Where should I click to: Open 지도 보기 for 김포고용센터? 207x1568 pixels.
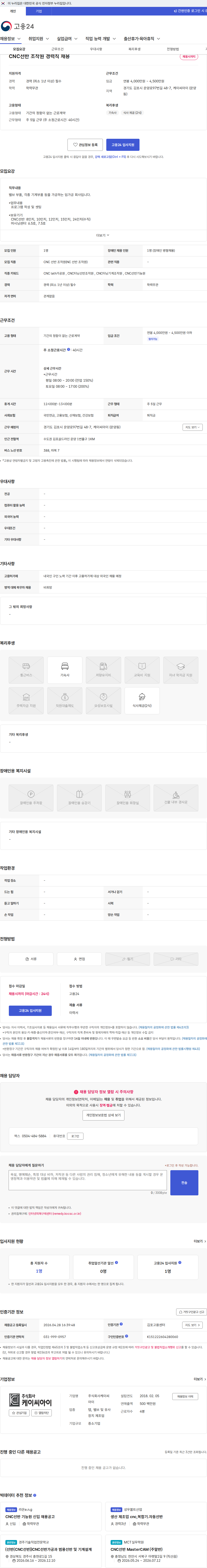192,1325
